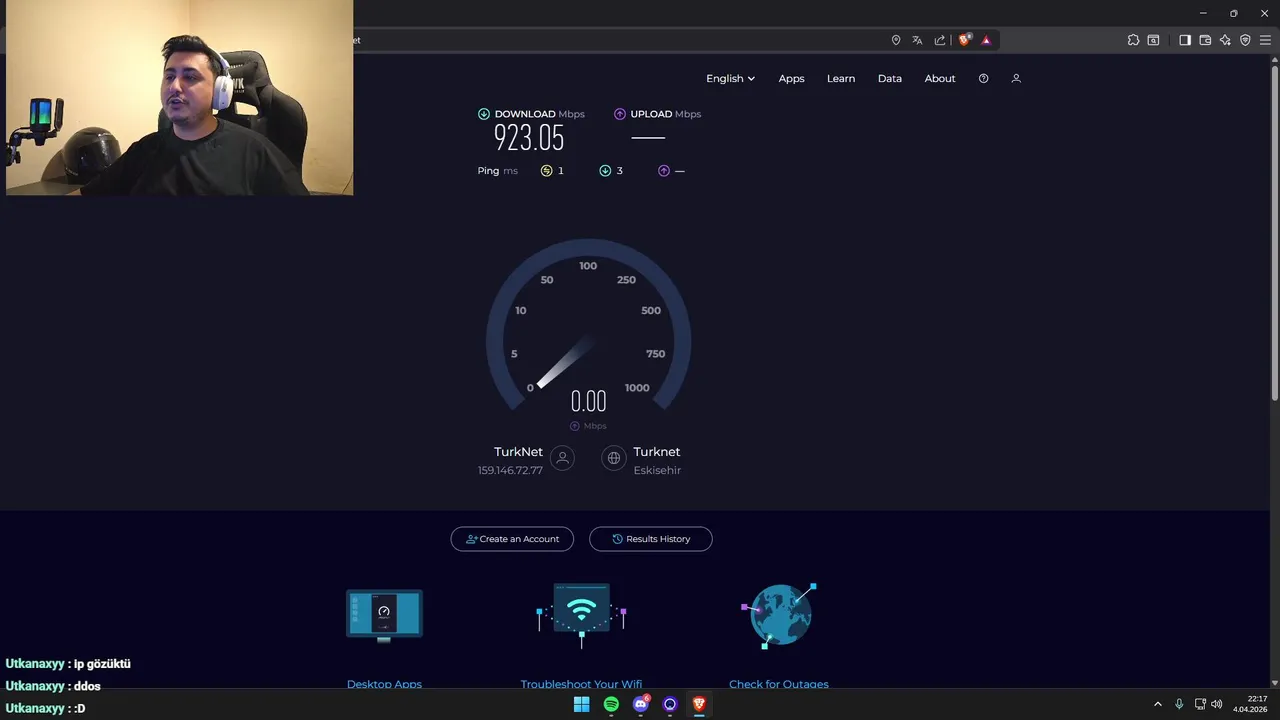The image size is (1280, 720).
Task: Click the location pin icon in address bar
Action: click(896, 40)
